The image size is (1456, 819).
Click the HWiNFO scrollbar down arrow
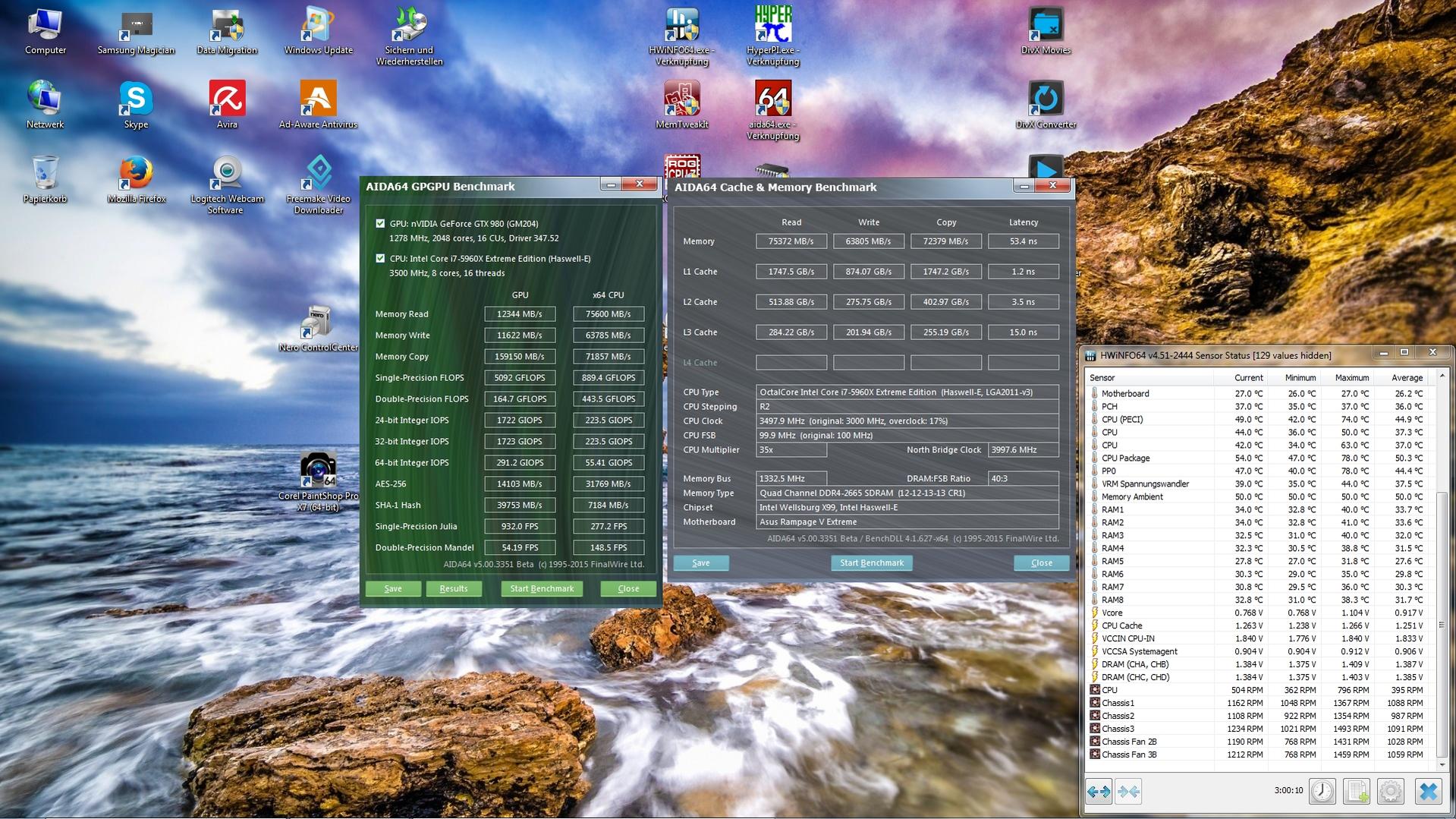pyautogui.click(x=1442, y=764)
